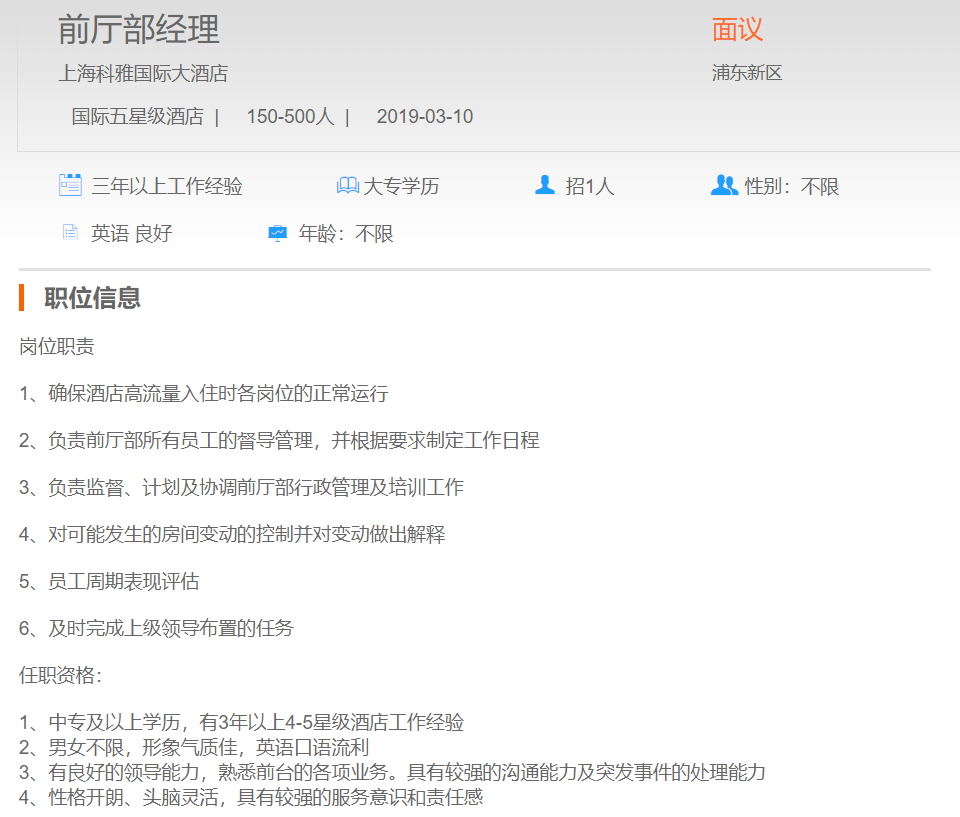960x817 pixels.
Task: Click the presentation board icon beside 年龄
Action: click(x=277, y=234)
